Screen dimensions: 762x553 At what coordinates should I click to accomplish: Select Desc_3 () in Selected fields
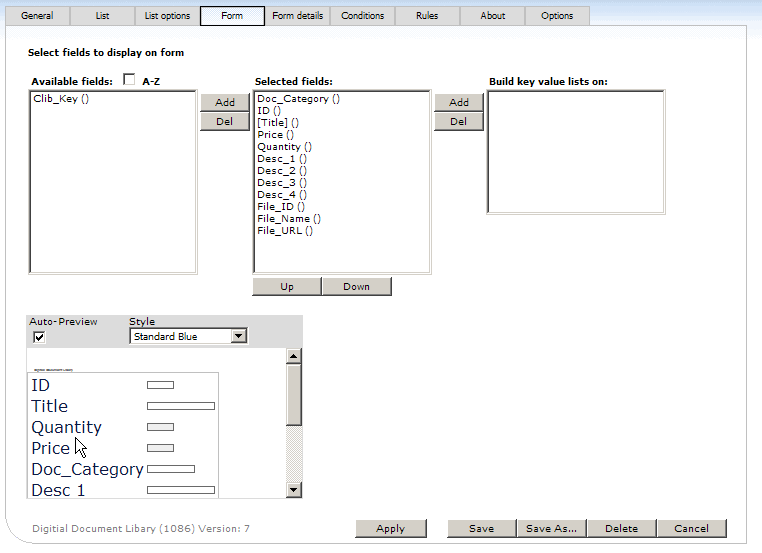tap(342, 183)
